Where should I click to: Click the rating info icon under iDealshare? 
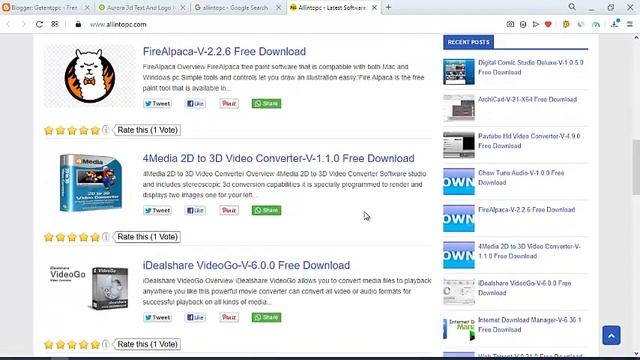[105, 344]
